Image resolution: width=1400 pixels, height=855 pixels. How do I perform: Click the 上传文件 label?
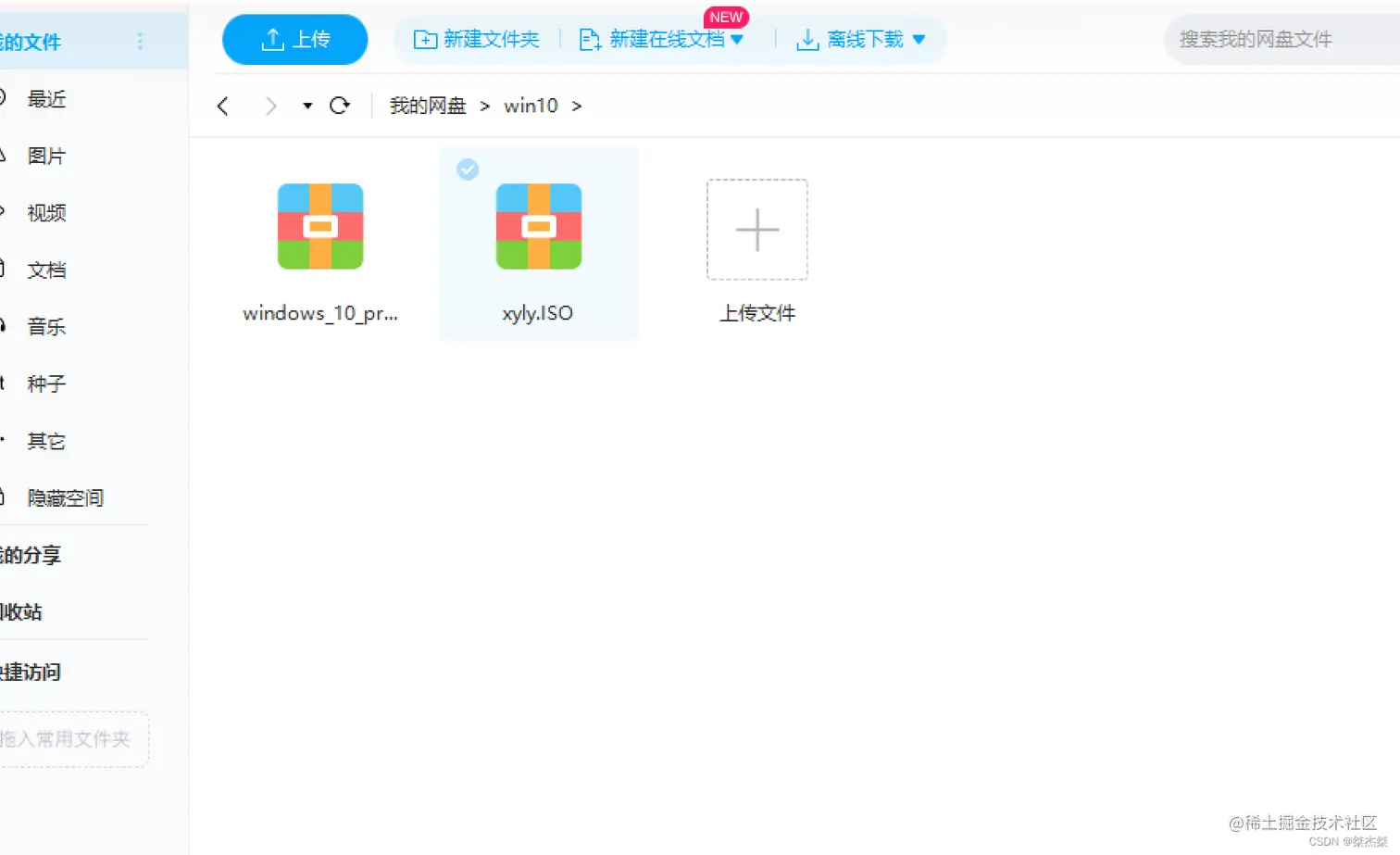757,313
